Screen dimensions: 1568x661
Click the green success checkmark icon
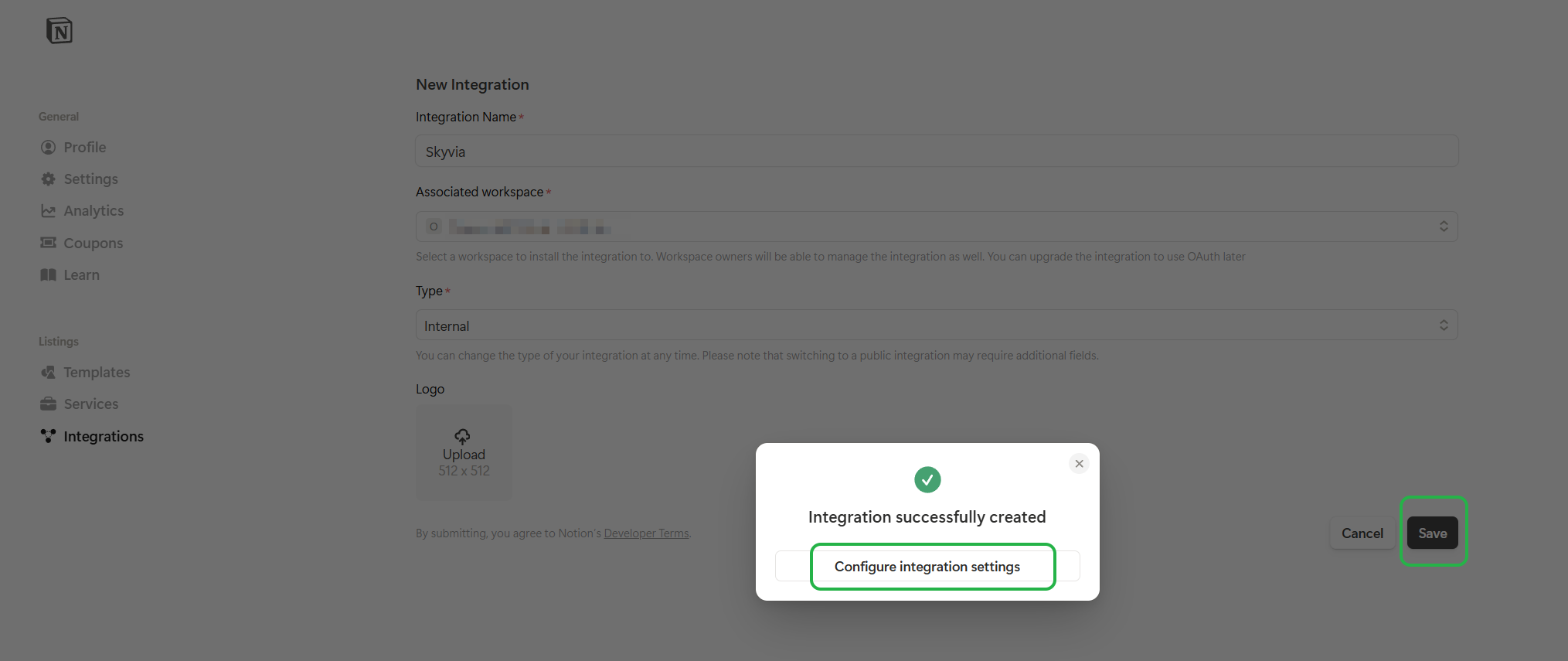click(x=927, y=480)
